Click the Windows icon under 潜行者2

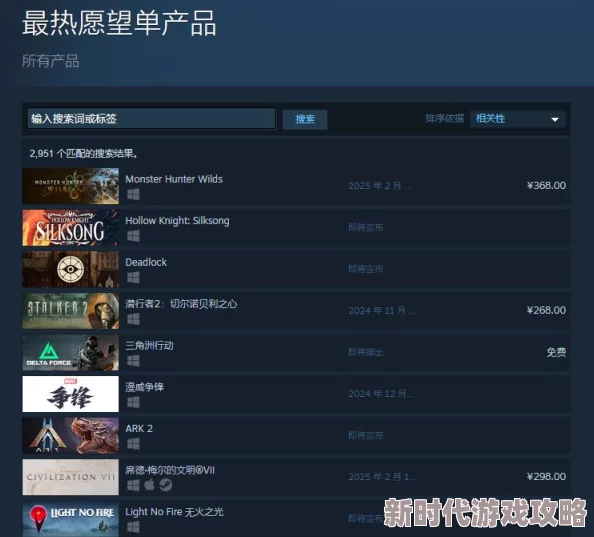[133, 319]
